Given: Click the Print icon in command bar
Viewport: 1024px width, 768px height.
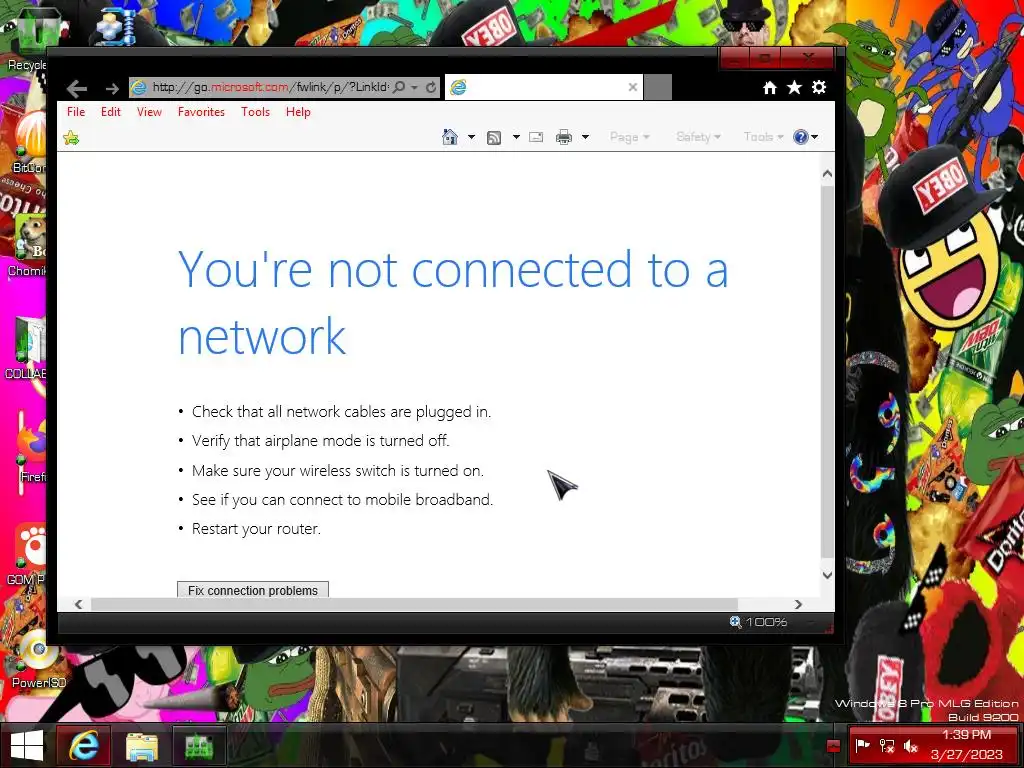Looking at the screenshot, I should (x=564, y=137).
